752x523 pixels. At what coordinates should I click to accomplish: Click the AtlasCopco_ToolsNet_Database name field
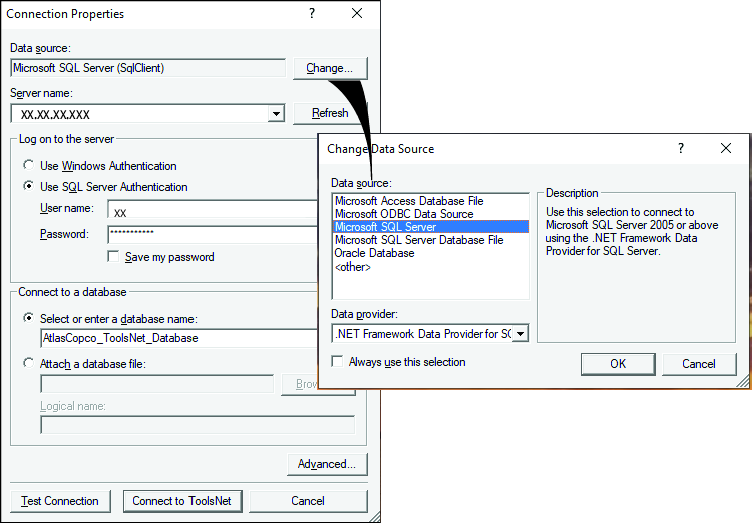(x=179, y=338)
